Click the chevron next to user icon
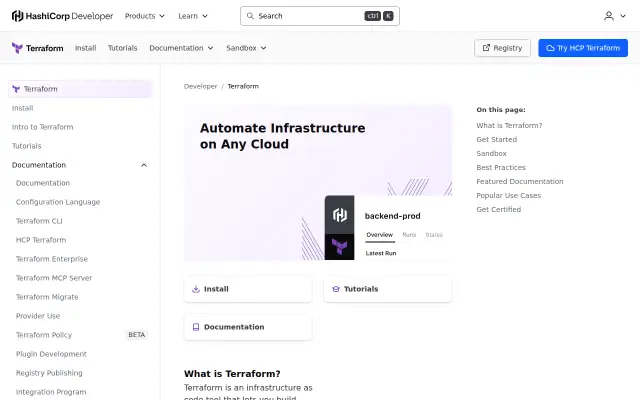Image resolution: width=640 pixels, height=400 pixels. (x=623, y=16)
